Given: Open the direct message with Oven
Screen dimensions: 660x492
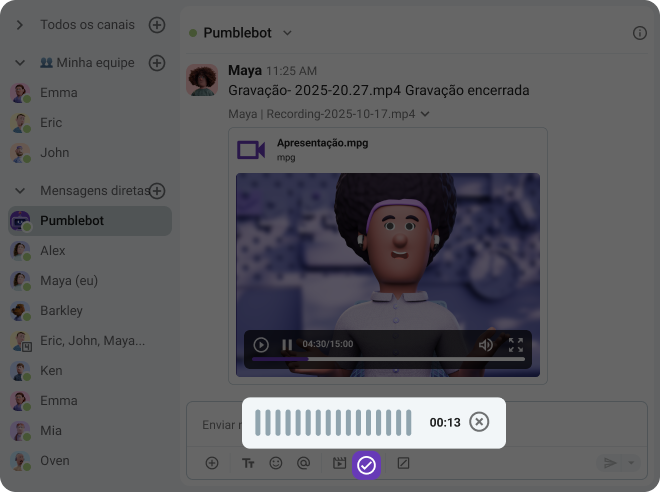Looking at the screenshot, I should point(90,460).
